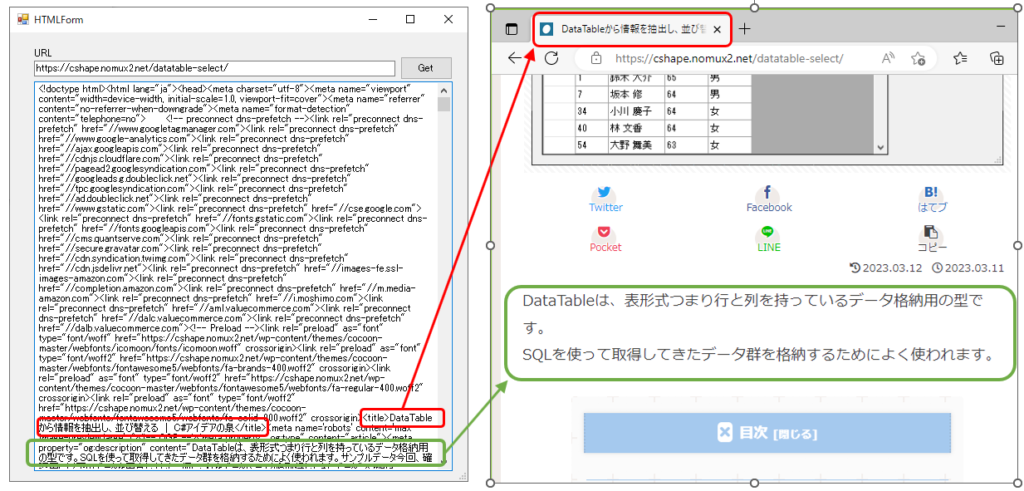Open a new browser tab with plus

745,29
